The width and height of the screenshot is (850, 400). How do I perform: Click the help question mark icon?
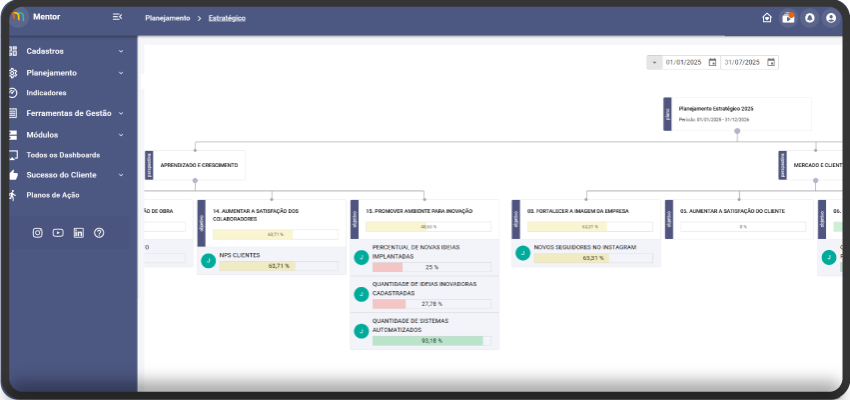[x=99, y=233]
